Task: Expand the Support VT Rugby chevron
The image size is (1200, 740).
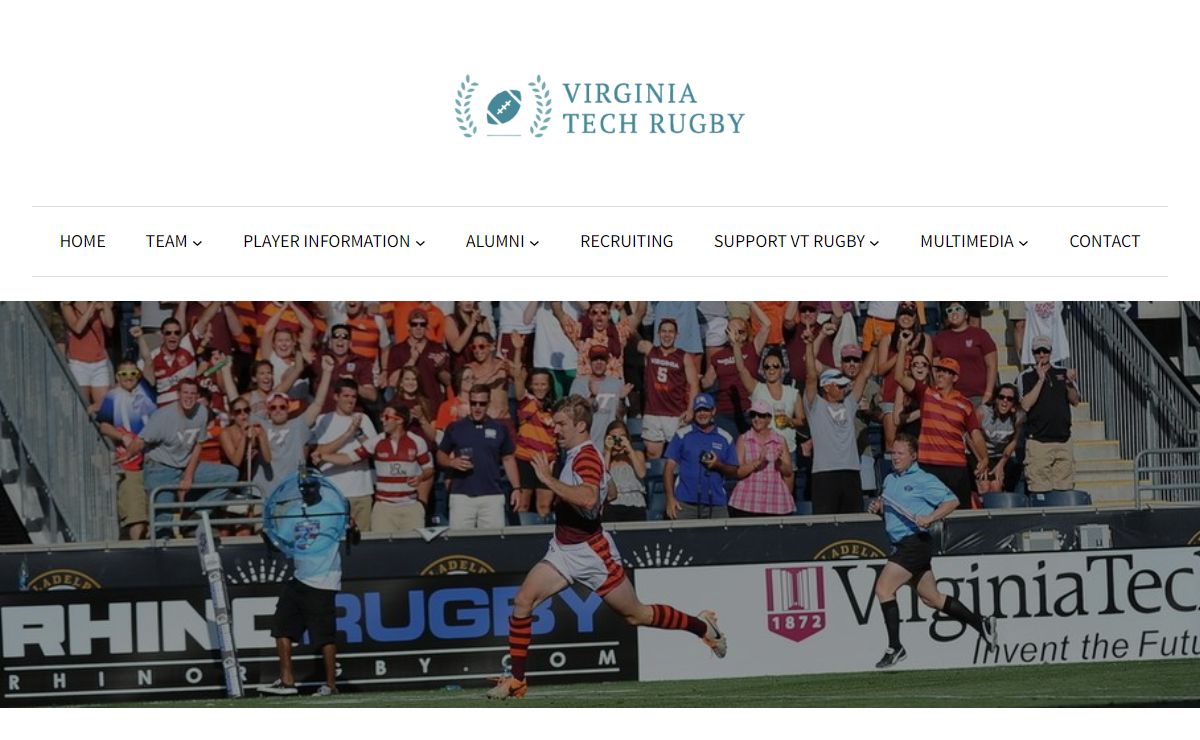Action: [x=874, y=243]
